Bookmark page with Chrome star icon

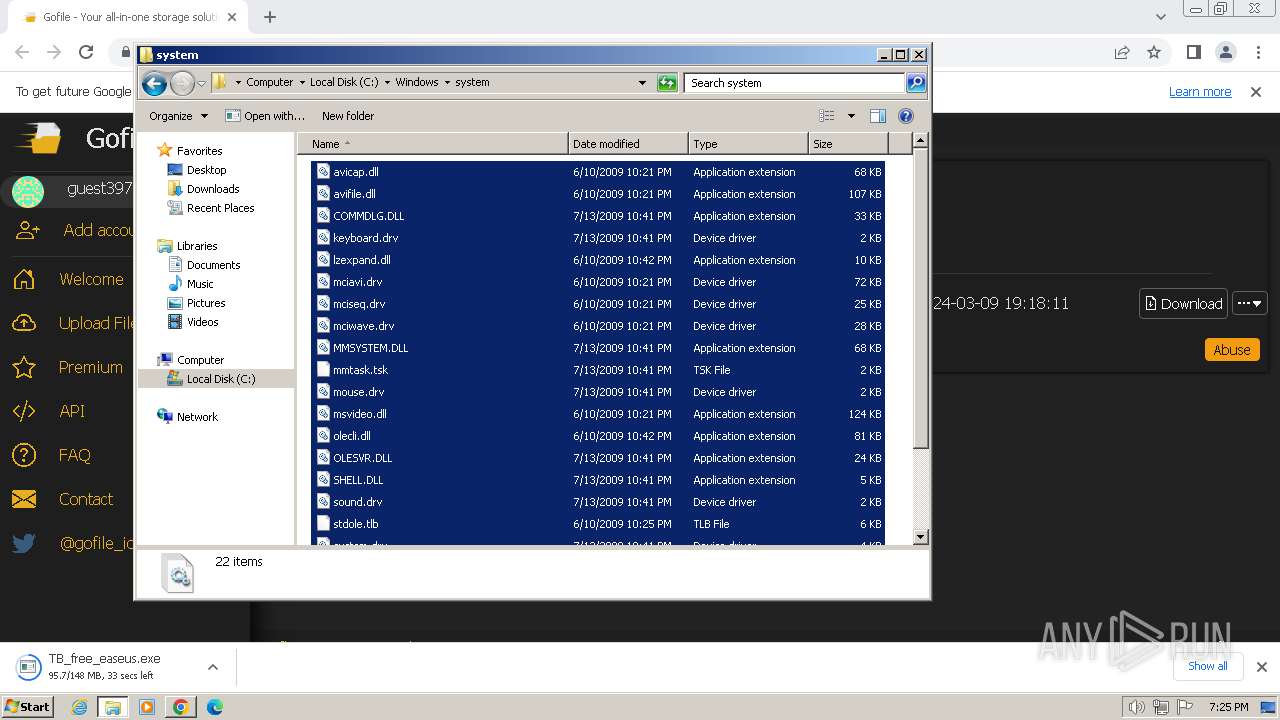(x=1154, y=52)
